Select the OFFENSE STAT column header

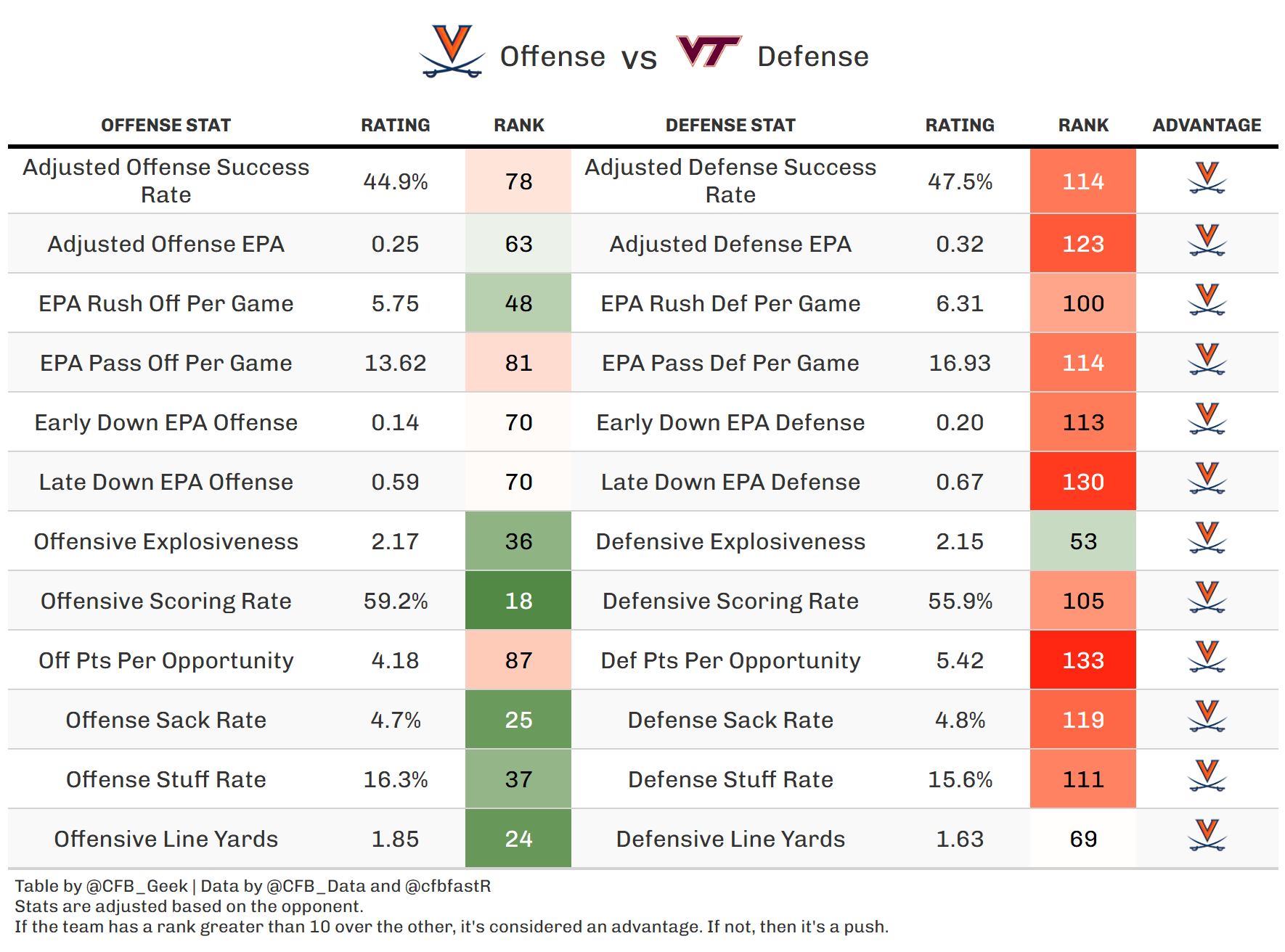166,126
